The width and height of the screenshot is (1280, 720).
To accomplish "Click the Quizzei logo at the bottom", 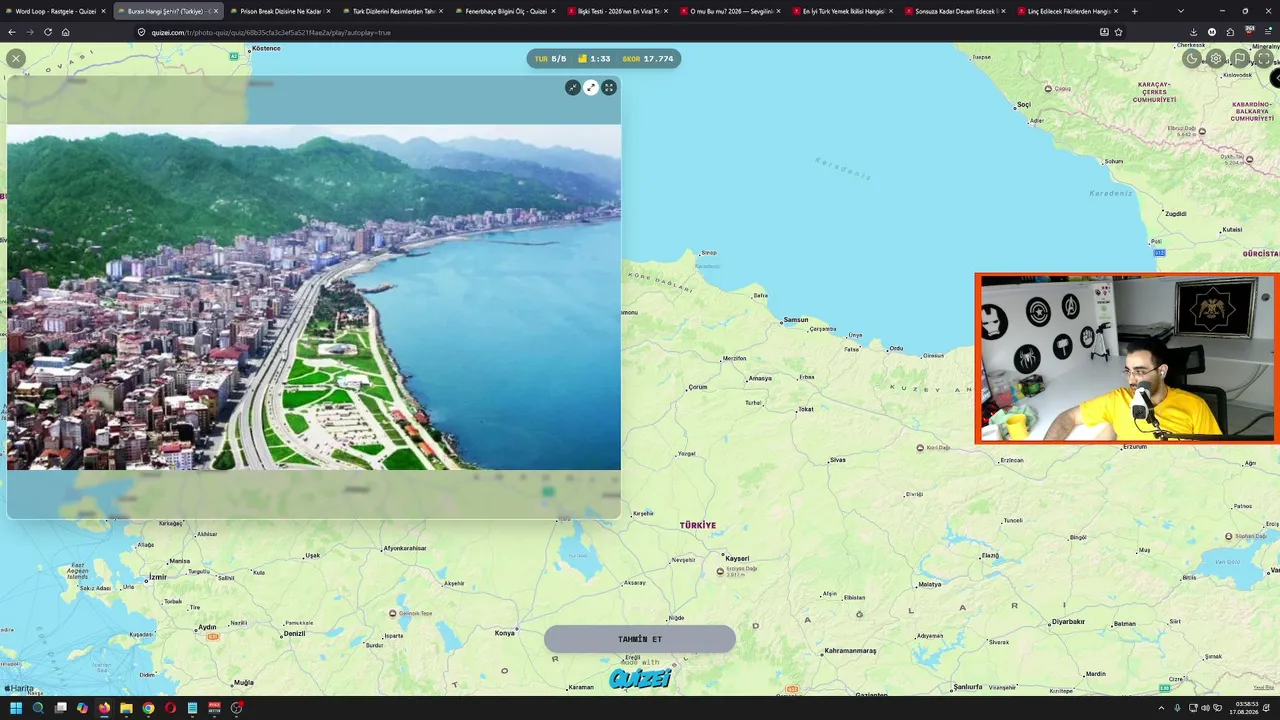I will click(x=640, y=679).
